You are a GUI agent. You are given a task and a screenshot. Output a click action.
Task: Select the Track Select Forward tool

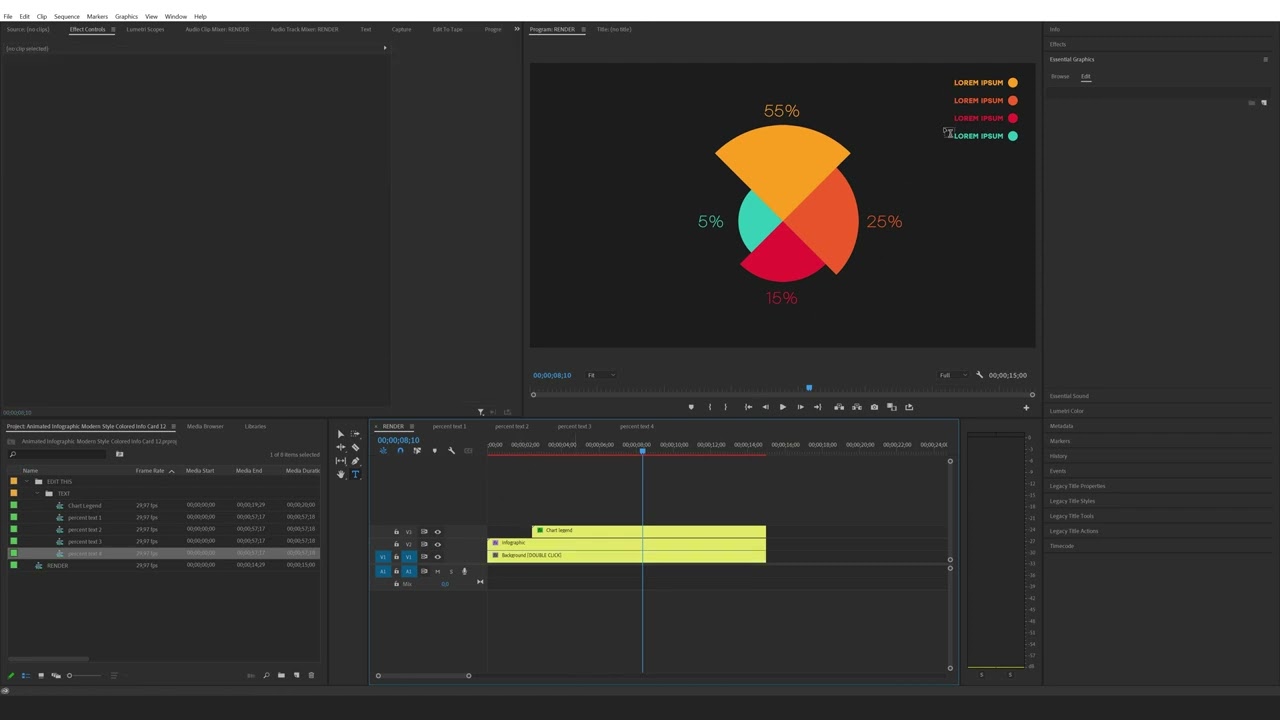355,434
